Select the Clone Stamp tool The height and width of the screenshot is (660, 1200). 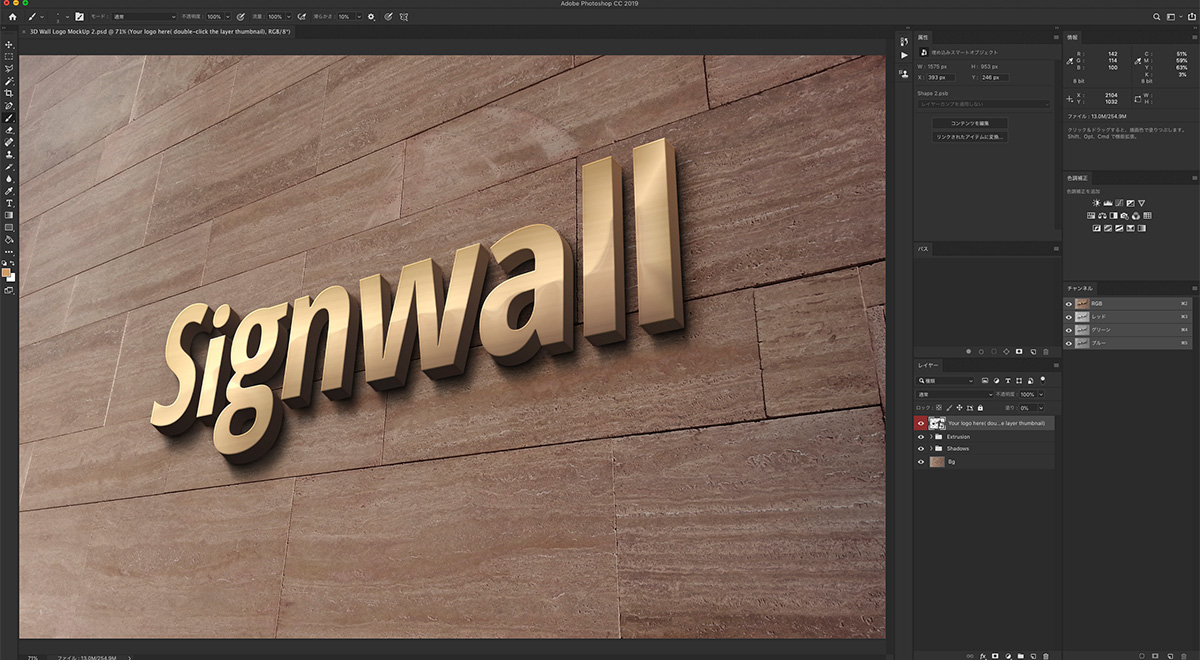[x=9, y=154]
